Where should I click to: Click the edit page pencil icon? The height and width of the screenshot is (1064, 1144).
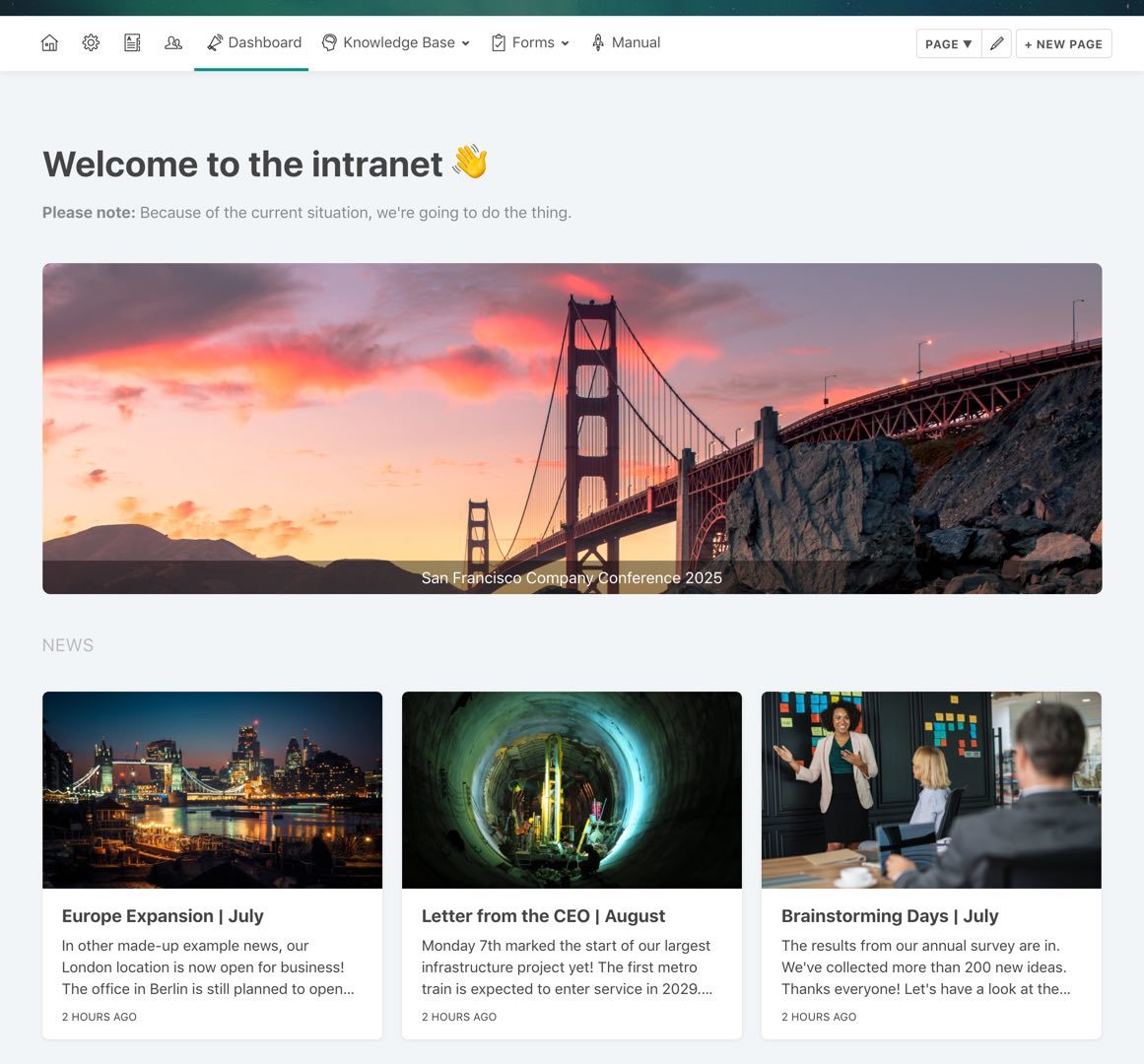996,43
